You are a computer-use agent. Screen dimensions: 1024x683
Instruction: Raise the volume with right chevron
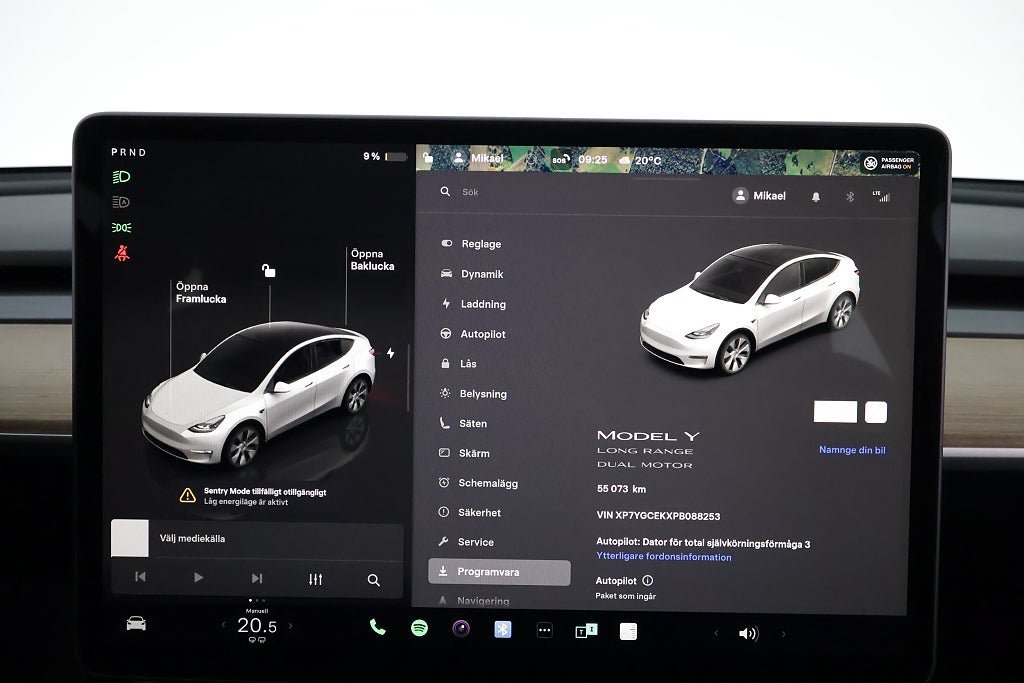783,633
